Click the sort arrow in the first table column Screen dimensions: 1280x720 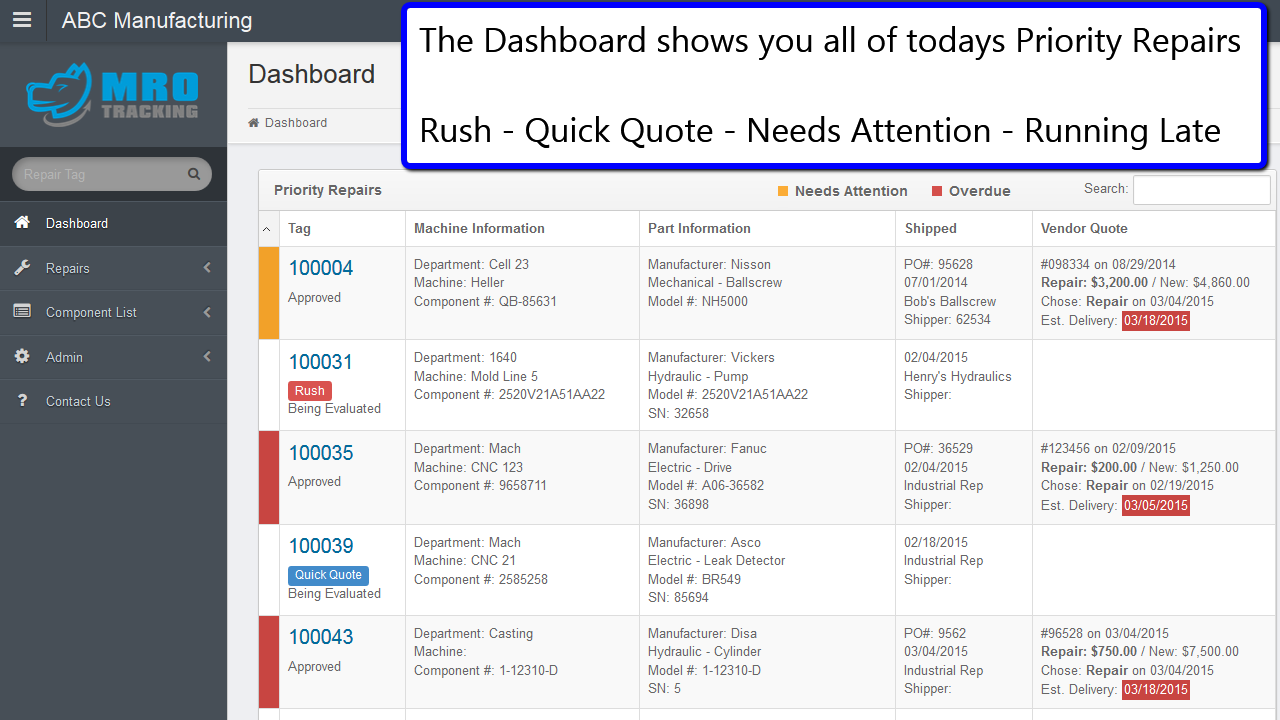tap(266, 229)
